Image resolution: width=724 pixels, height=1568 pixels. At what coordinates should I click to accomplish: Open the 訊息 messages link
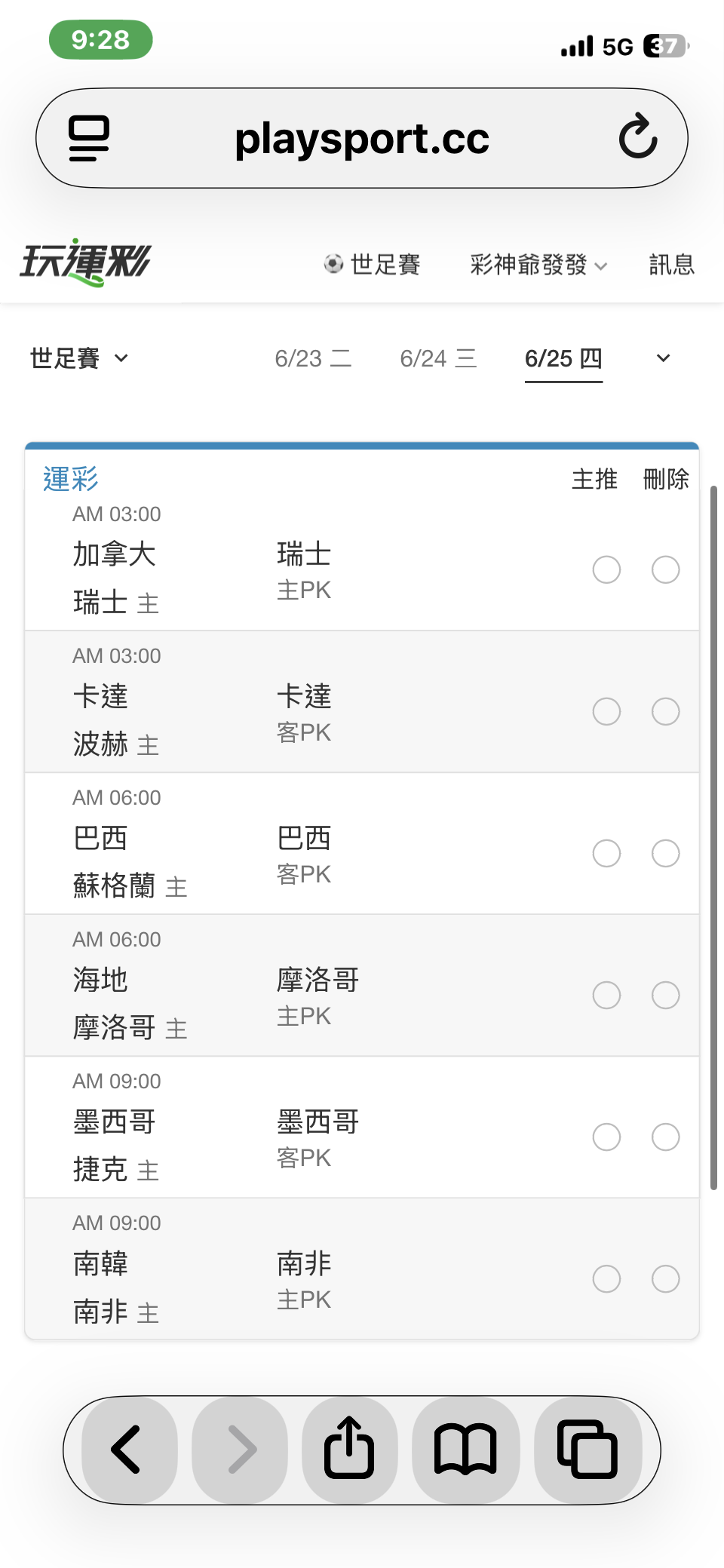(x=672, y=265)
